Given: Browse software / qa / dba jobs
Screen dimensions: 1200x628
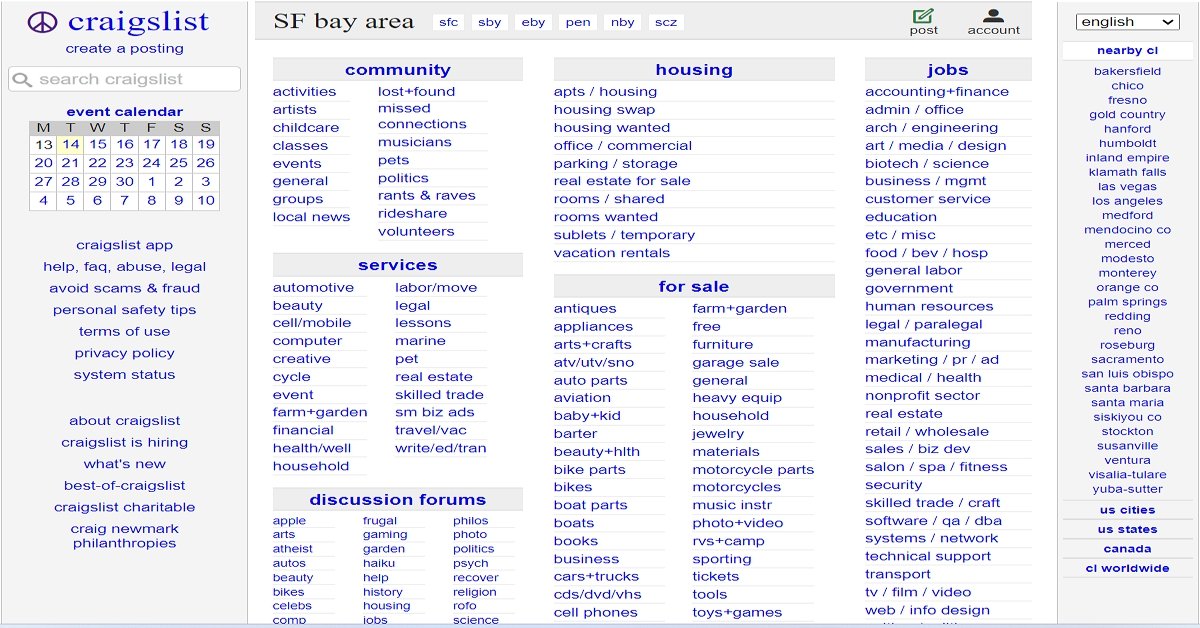Looking at the screenshot, I should [x=933, y=521].
